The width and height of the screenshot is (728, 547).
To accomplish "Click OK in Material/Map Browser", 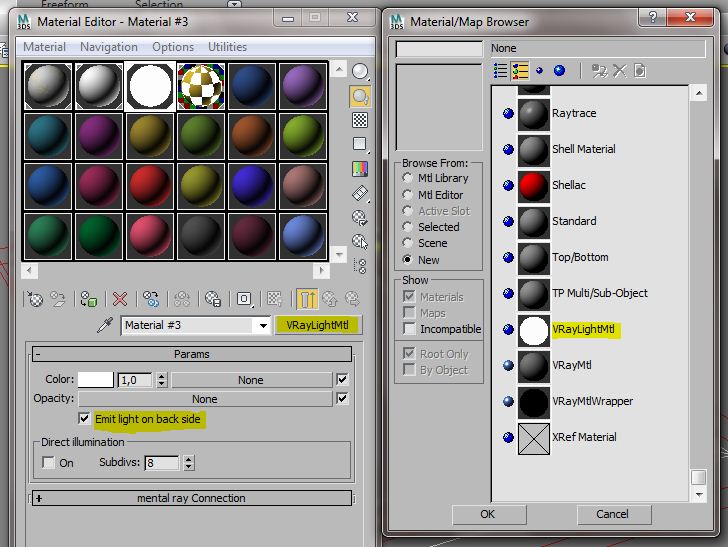I will pos(488,514).
